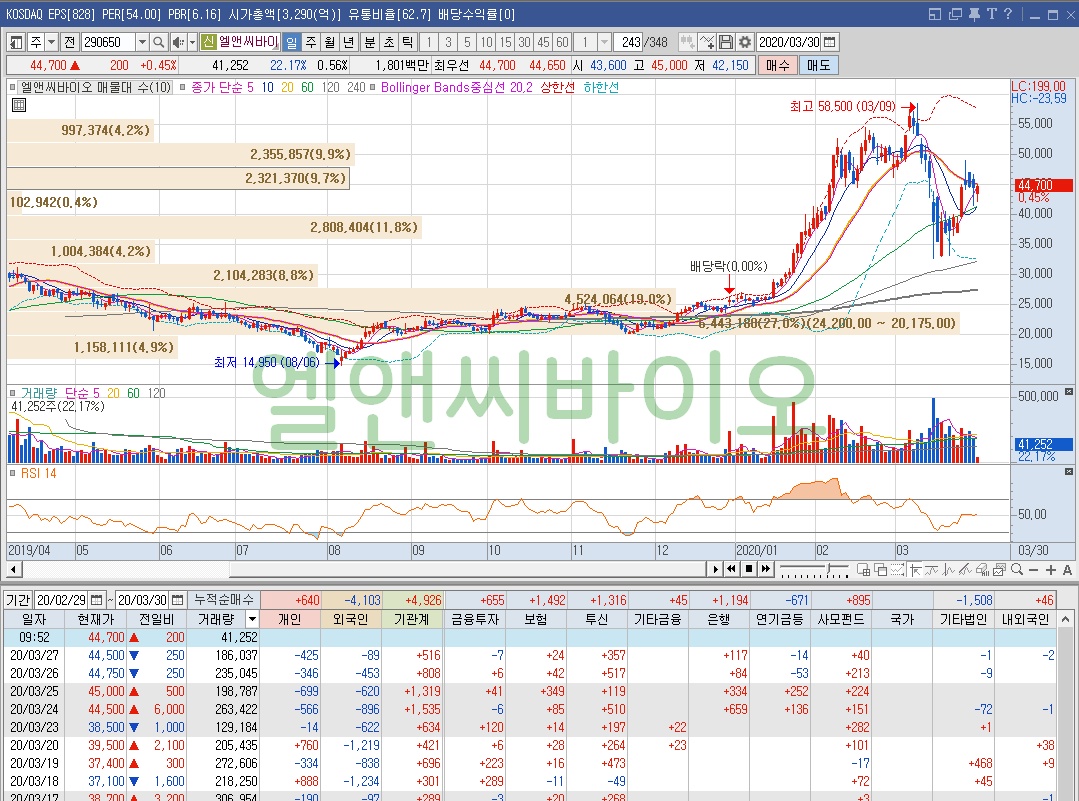Click the data grid icon under indicator legend
This screenshot has height=801, width=1079.
tap(19, 105)
